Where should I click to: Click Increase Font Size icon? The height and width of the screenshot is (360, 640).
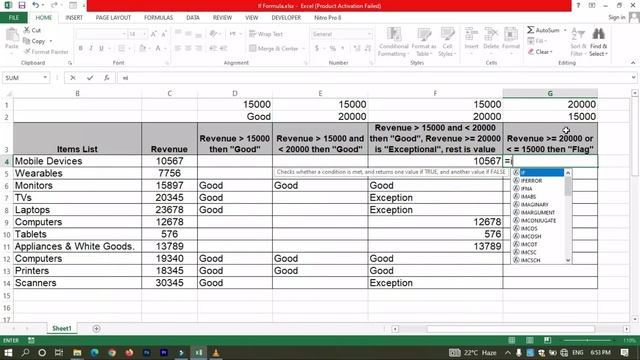click(x=153, y=34)
